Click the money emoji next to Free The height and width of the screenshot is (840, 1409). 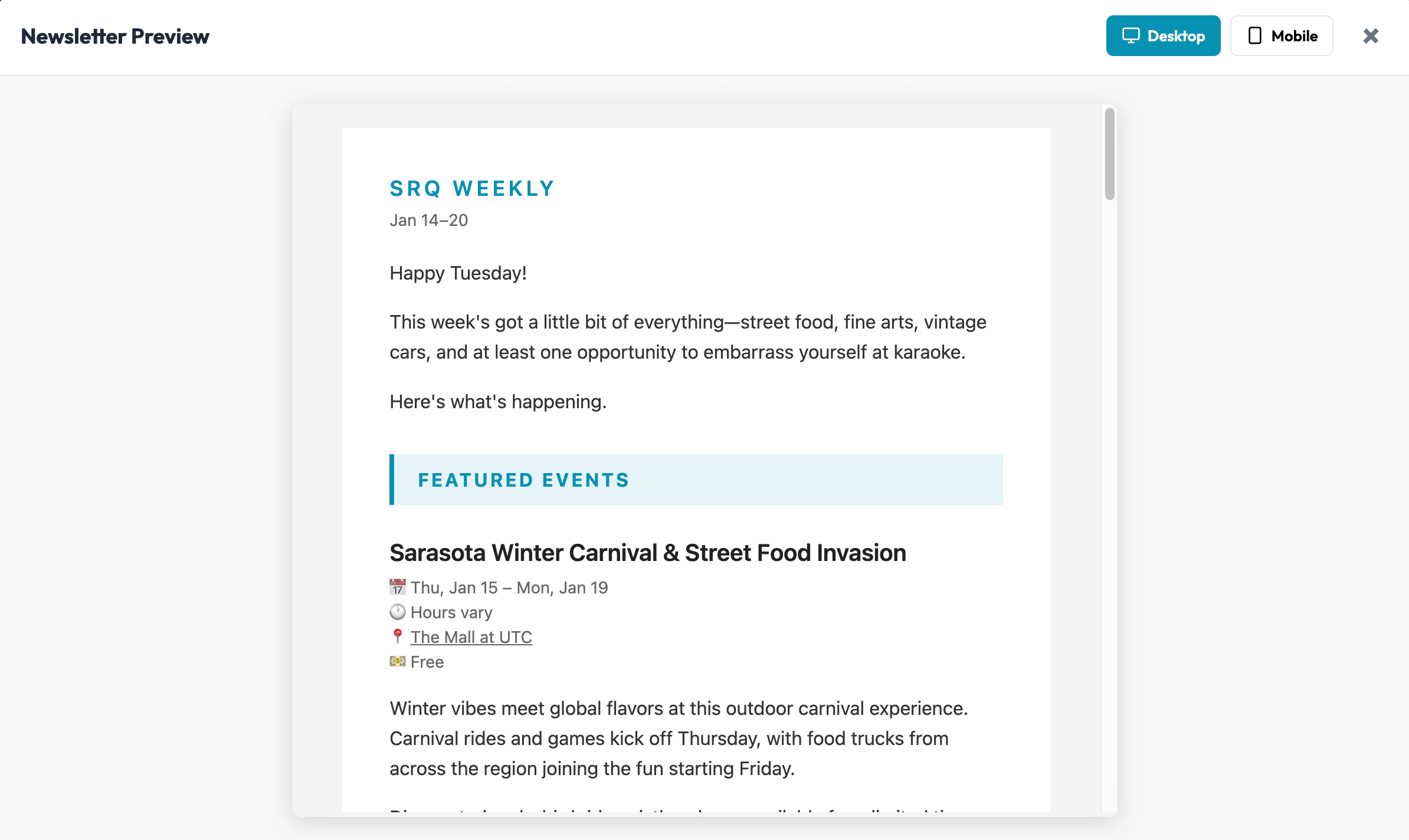(x=397, y=661)
